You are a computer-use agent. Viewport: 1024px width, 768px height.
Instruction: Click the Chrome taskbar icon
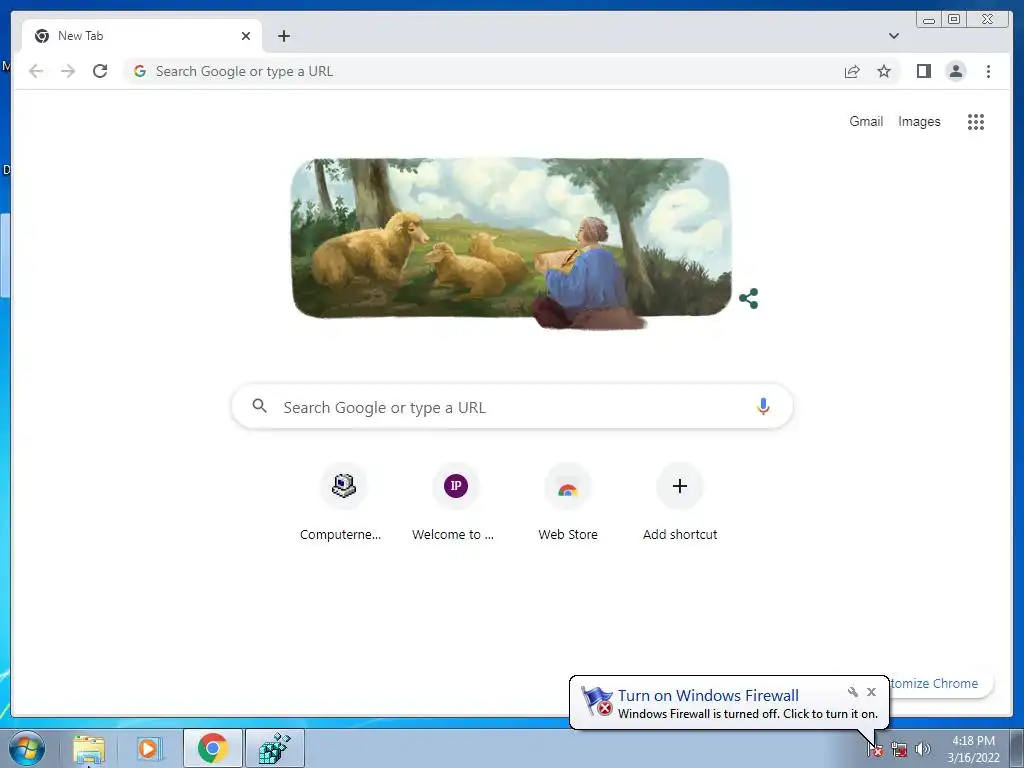tap(213, 748)
